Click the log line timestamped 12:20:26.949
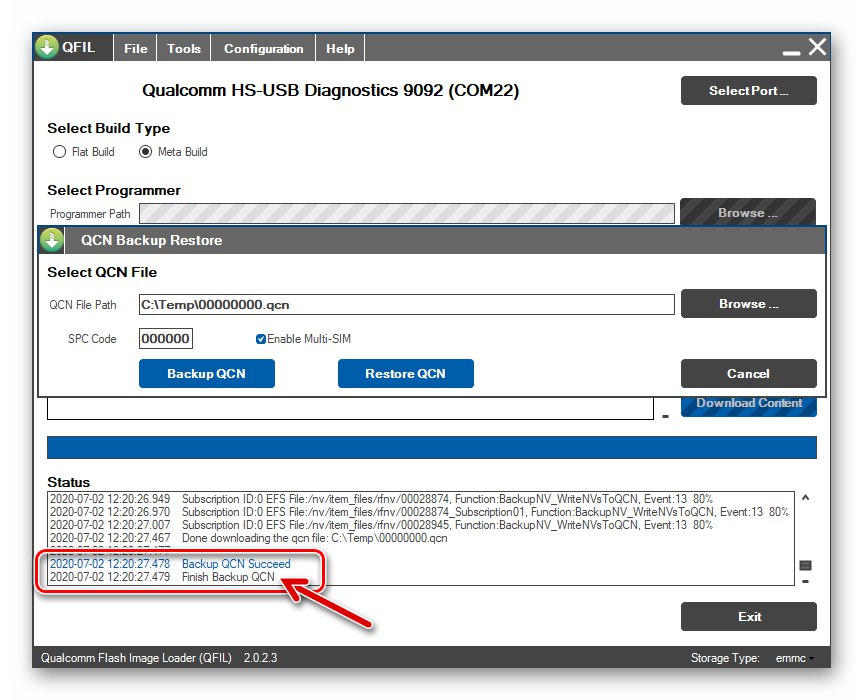The height and width of the screenshot is (700, 863). pos(381,499)
